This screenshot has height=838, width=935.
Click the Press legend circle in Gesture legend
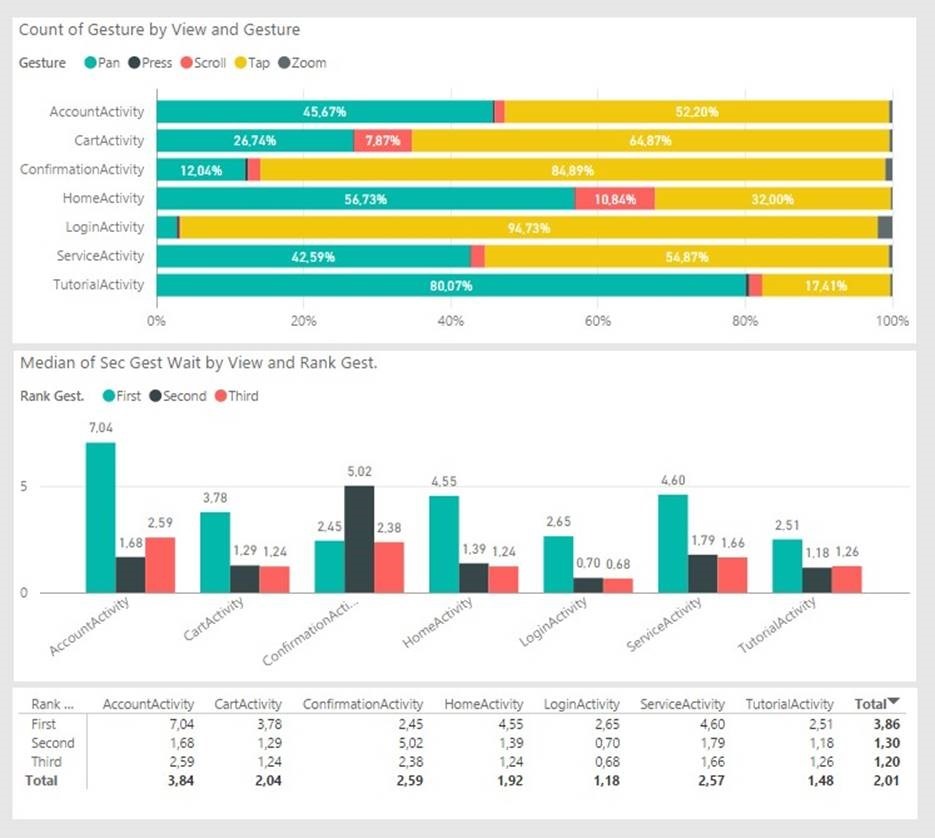(x=135, y=63)
